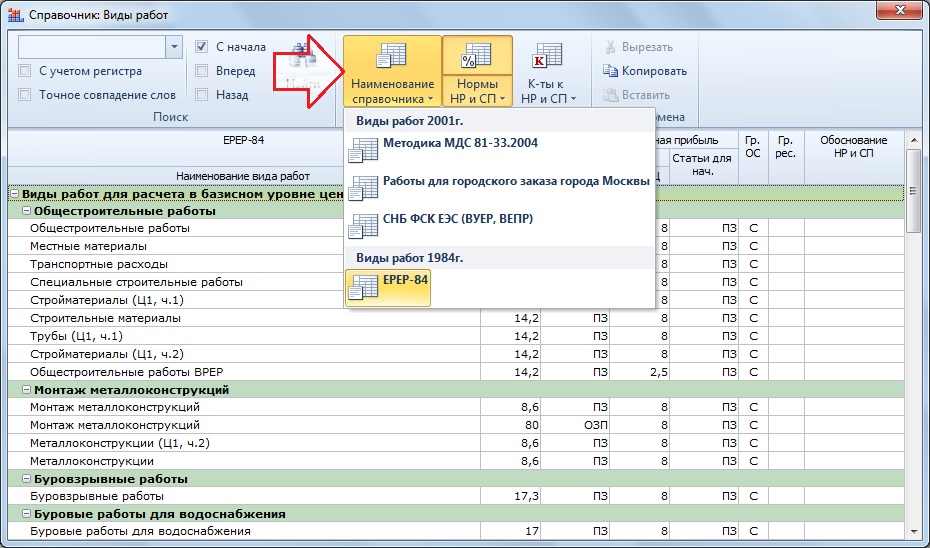Click the Копировать icon
This screenshot has height=548, width=930.
tap(611, 71)
